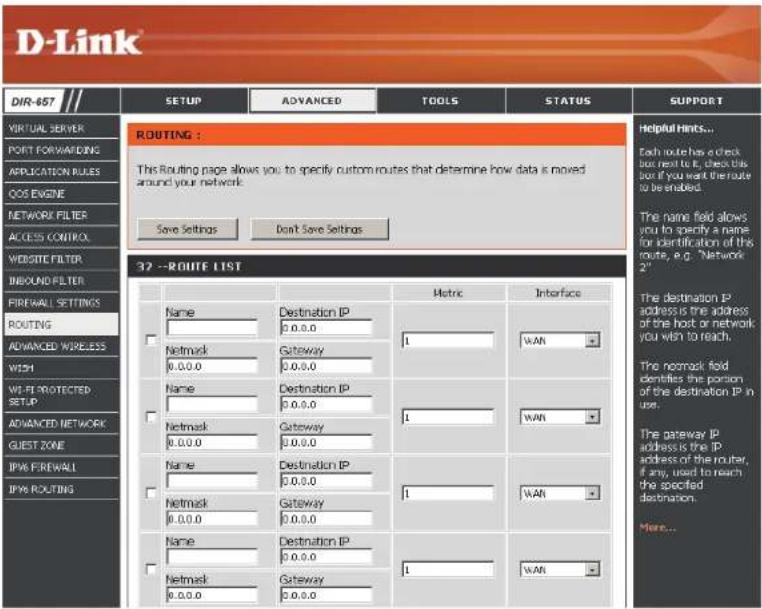
Task: Open the More... hints link
Action: 657,527
